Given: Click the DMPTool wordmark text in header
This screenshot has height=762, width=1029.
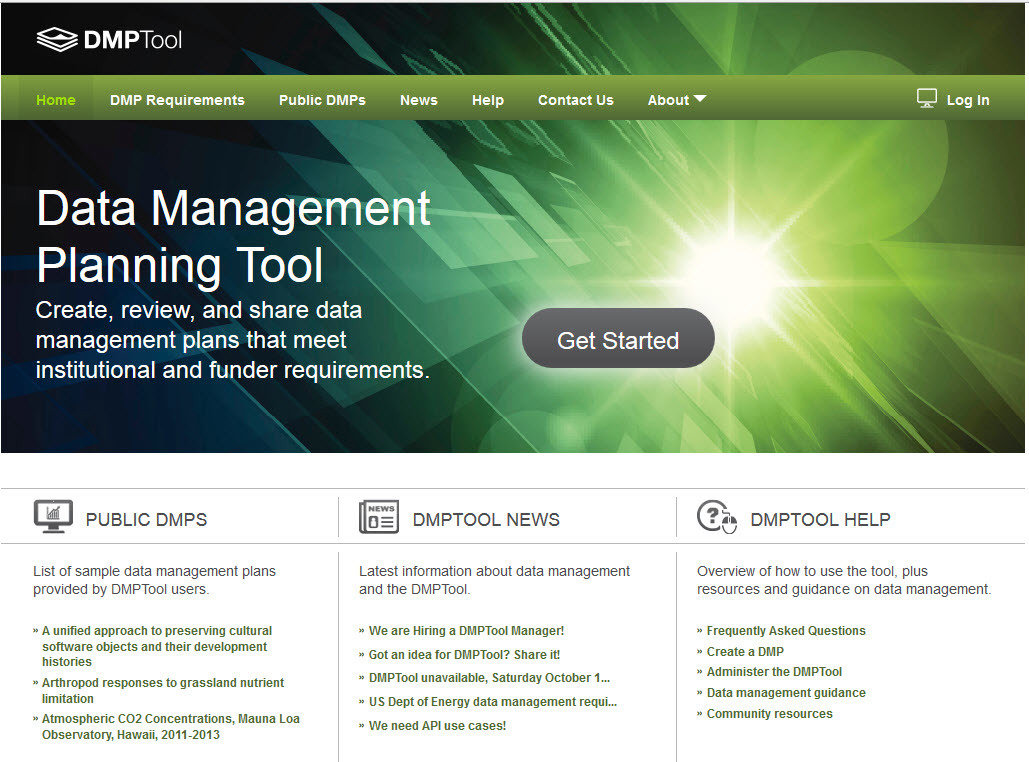Looking at the screenshot, I should tap(133, 40).
